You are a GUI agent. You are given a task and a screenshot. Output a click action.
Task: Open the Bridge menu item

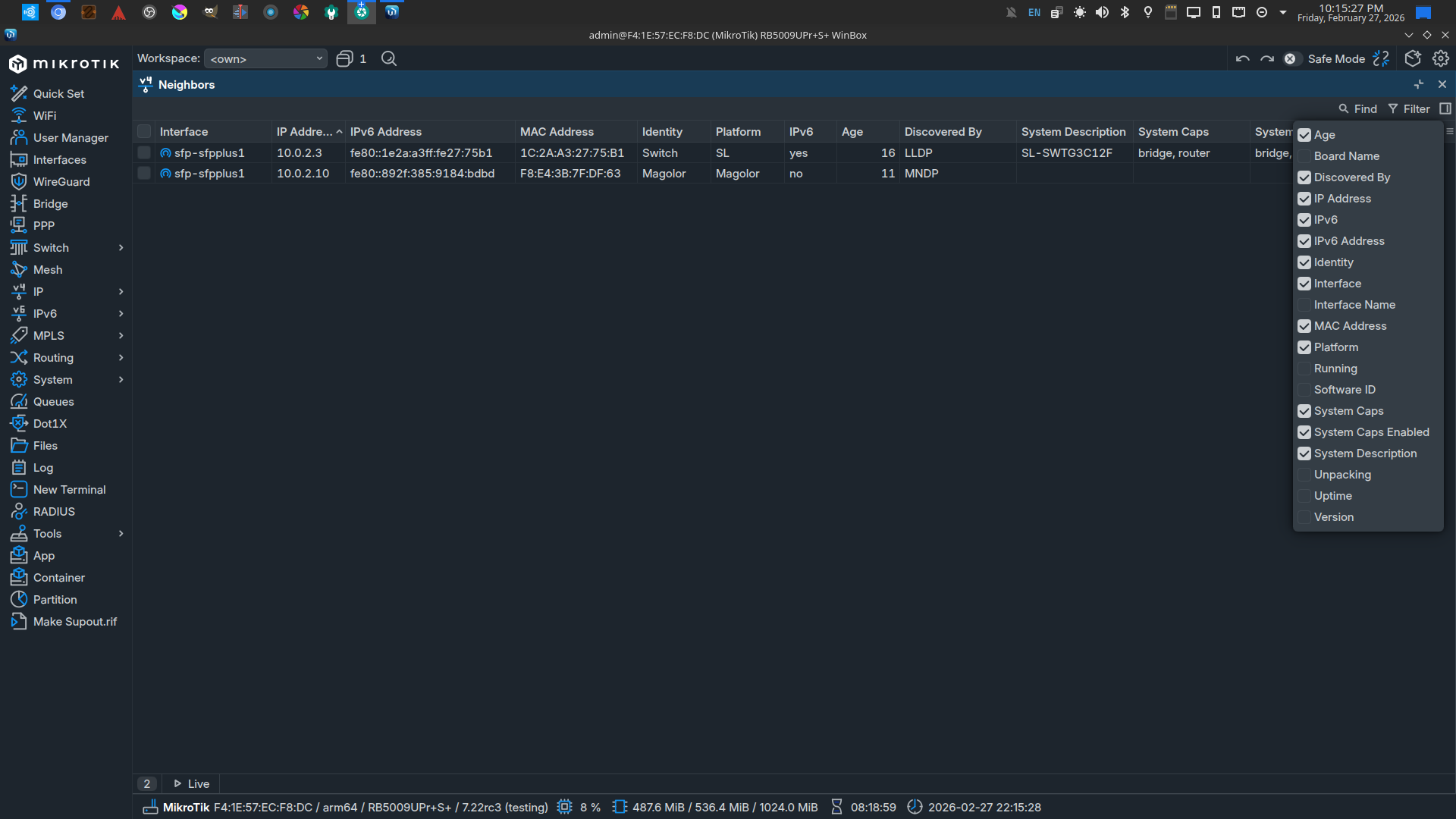click(50, 204)
